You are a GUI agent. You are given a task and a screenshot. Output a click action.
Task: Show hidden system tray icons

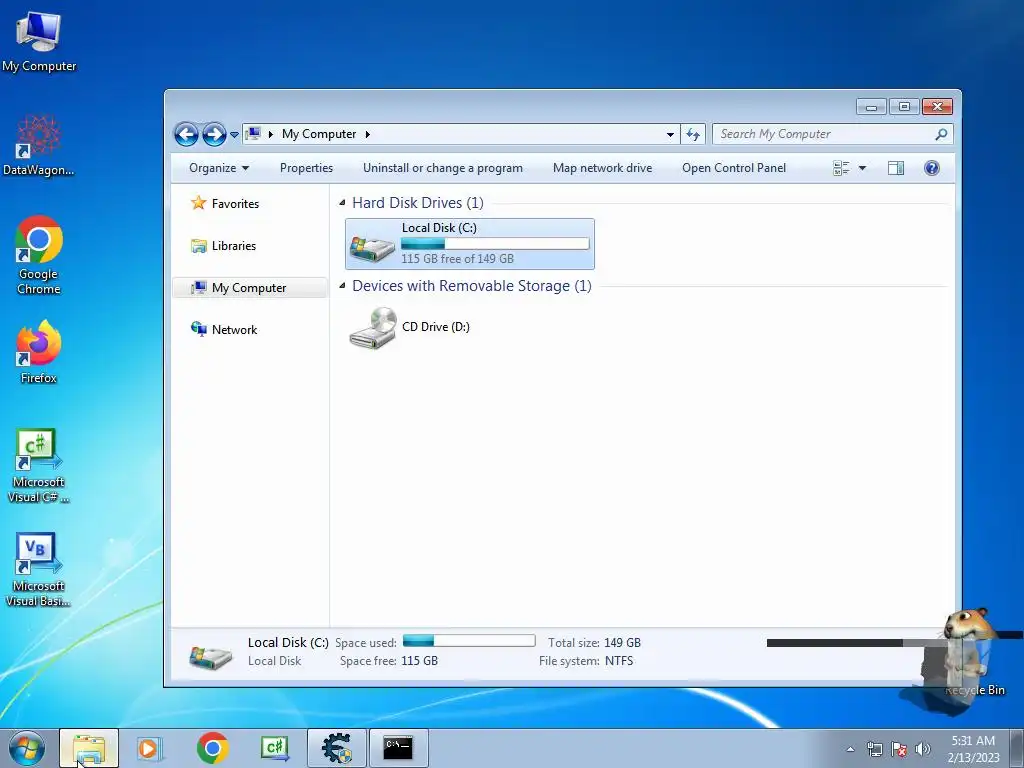coord(850,749)
